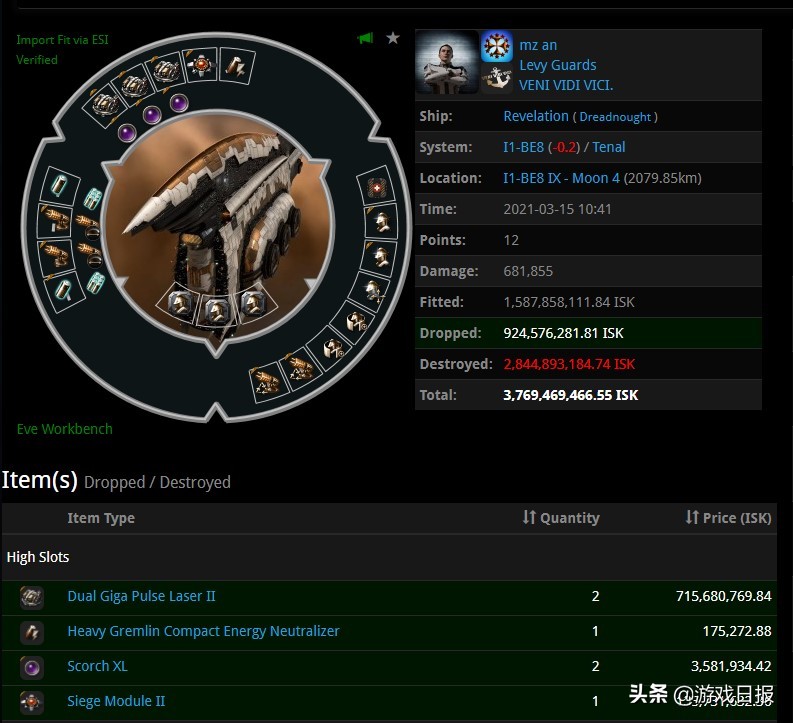Open the Tenal region link

609,147
